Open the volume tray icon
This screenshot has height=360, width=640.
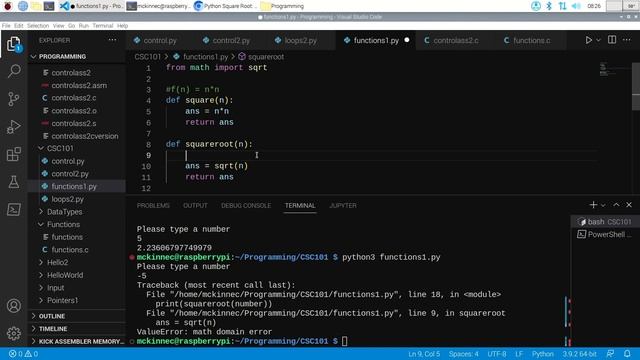point(576,6)
